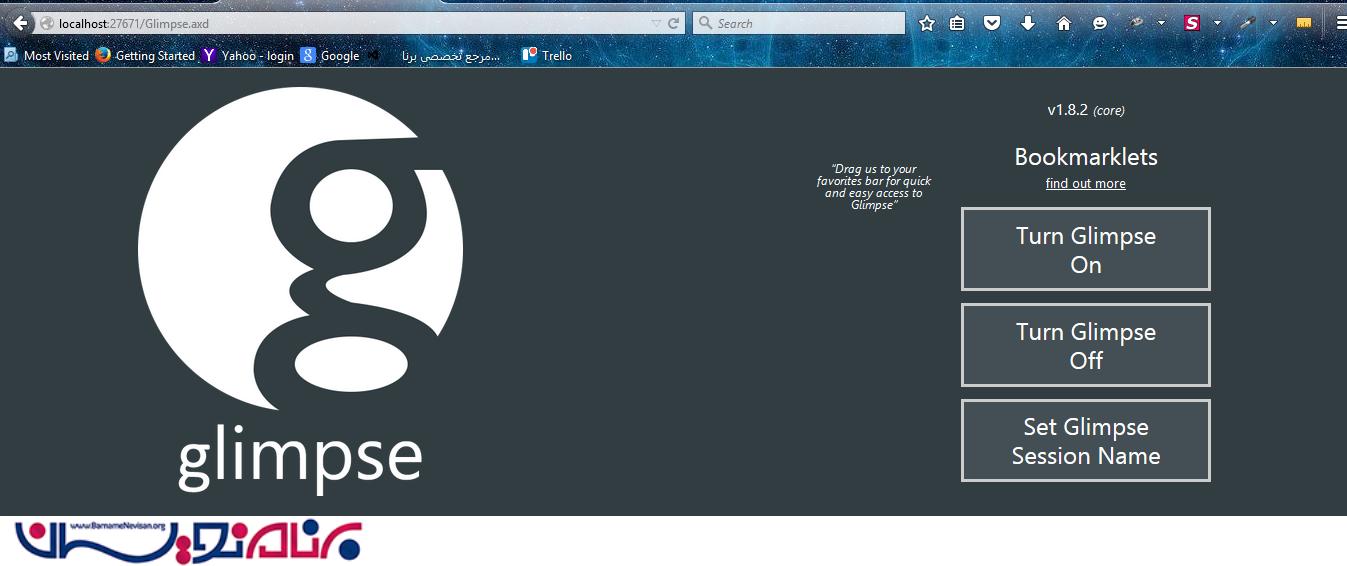Screen dimensions: 1347x566
Task: Click the Turn Glimpse Off button
Action: [1086, 345]
